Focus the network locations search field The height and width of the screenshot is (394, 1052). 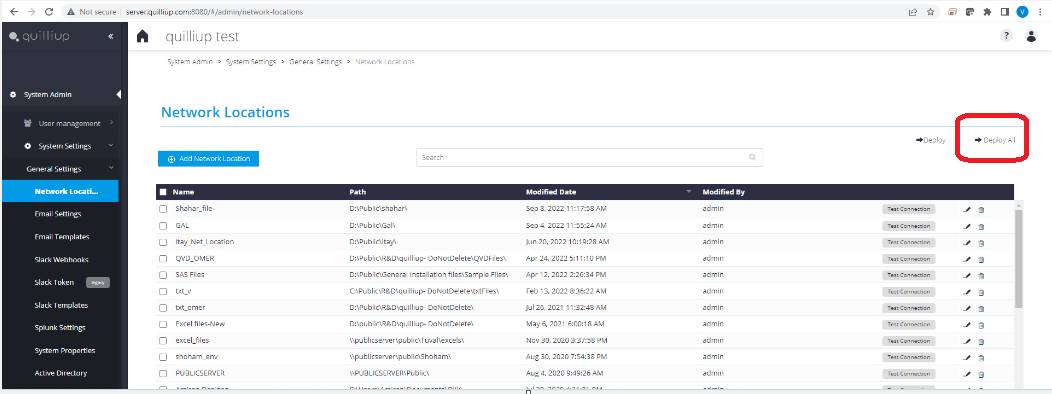(589, 157)
